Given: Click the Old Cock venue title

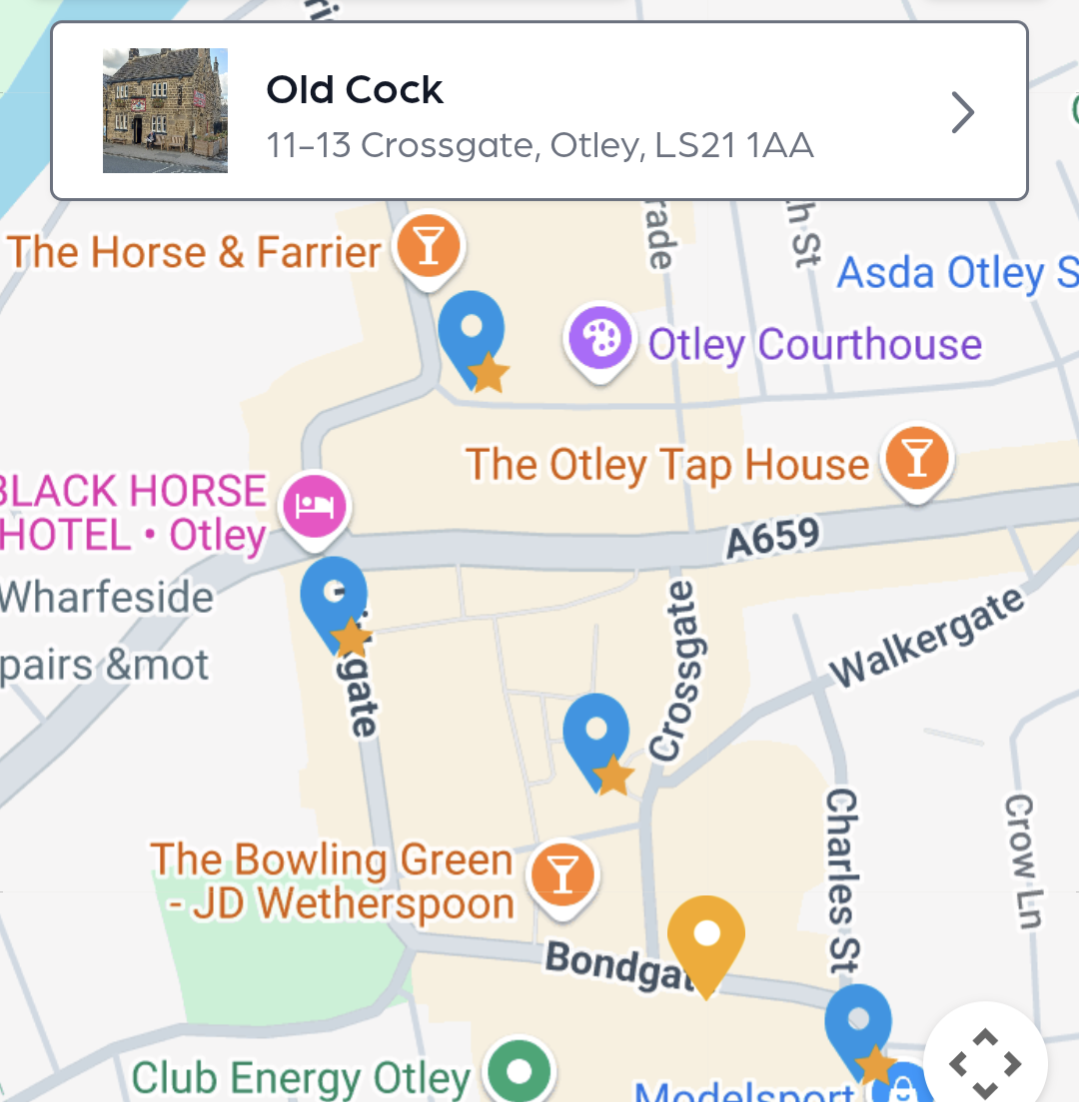Looking at the screenshot, I should click(355, 90).
